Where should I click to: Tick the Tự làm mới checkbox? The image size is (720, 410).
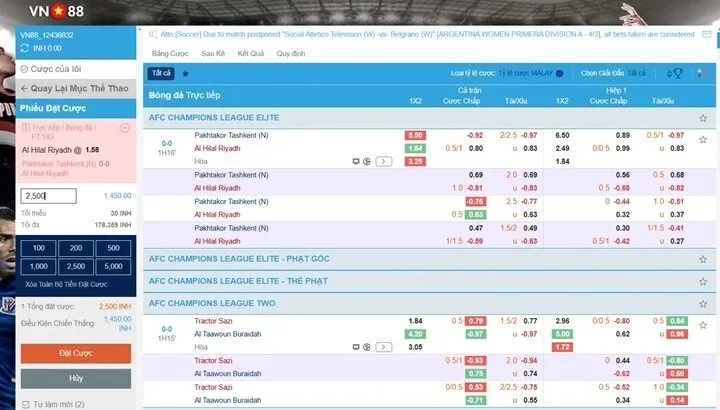(24, 405)
